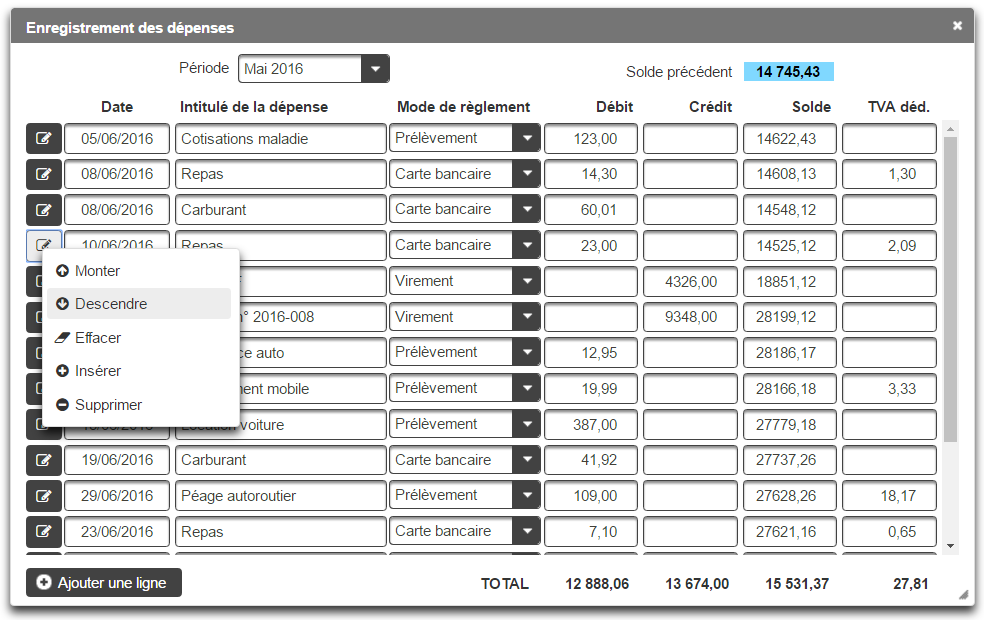Open Carte bancaire dropdown for Repas 7,10
The image size is (984, 620).
527,531
